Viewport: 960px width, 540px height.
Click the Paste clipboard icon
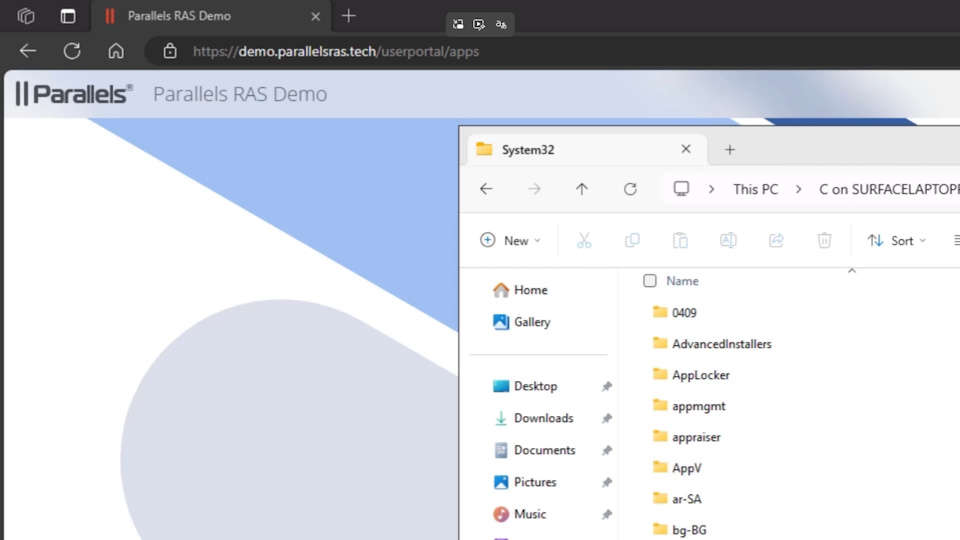[x=680, y=241]
